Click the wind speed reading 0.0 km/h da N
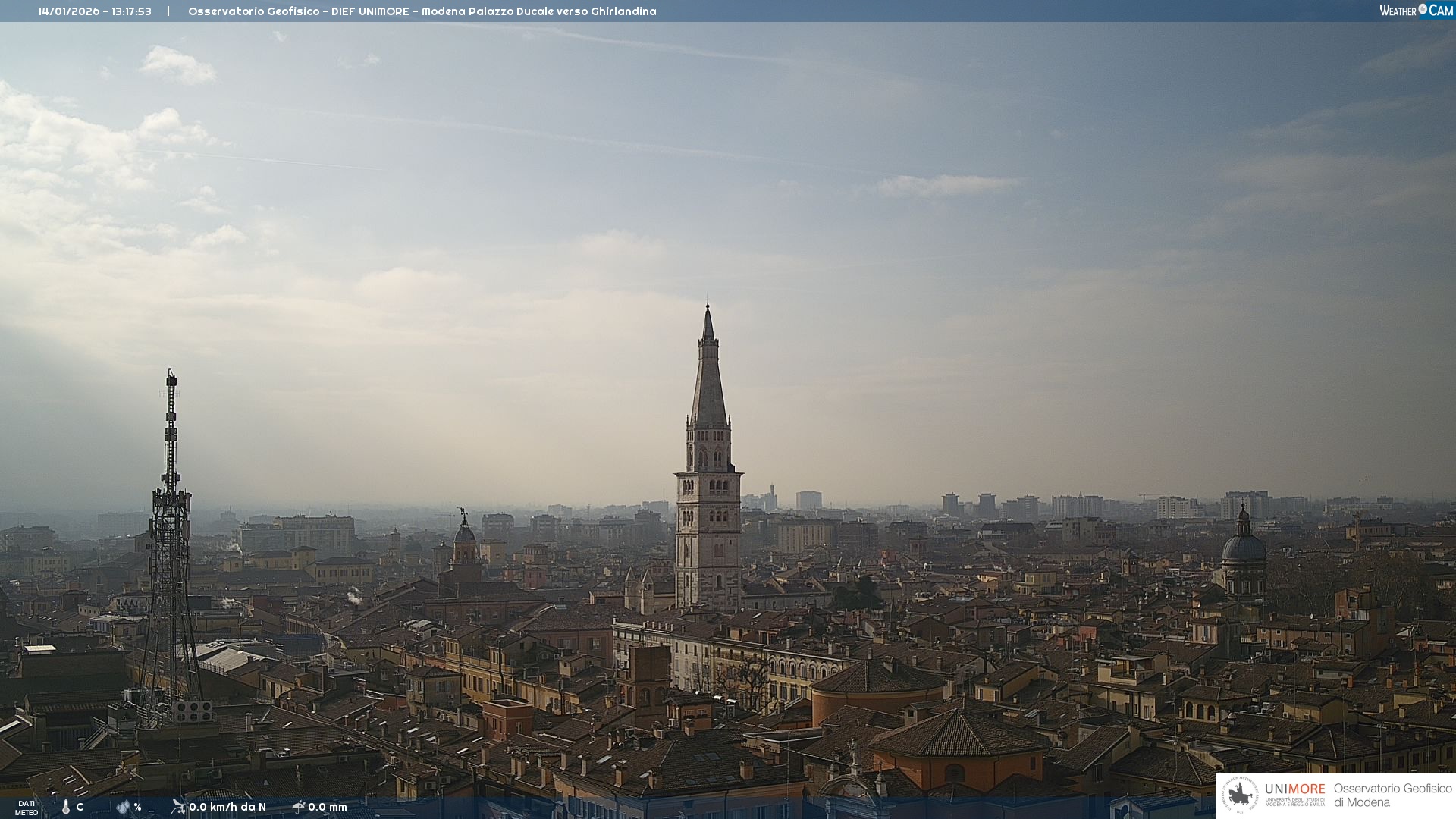 tap(227, 807)
